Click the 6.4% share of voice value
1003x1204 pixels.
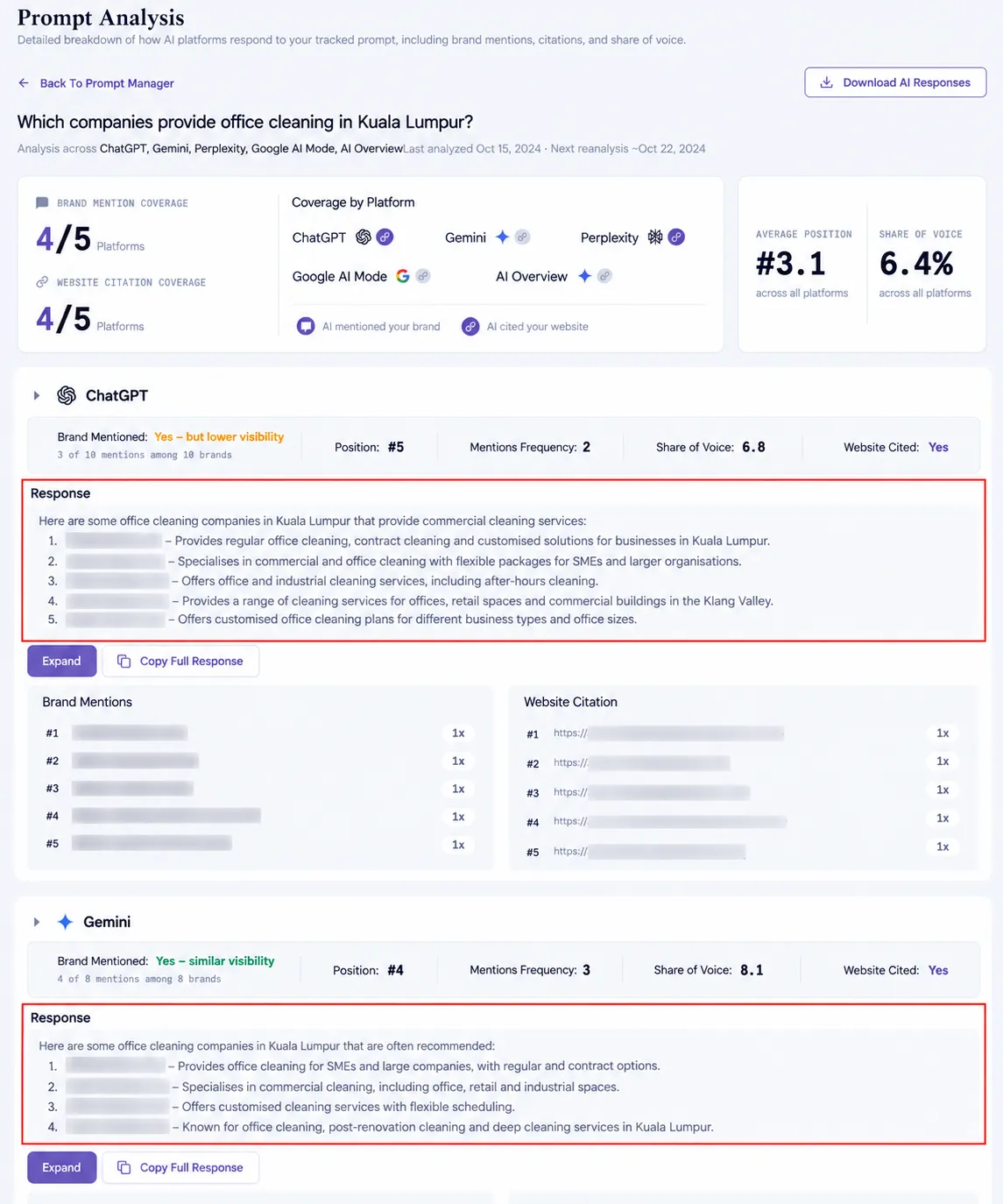pyautogui.click(x=916, y=263)
